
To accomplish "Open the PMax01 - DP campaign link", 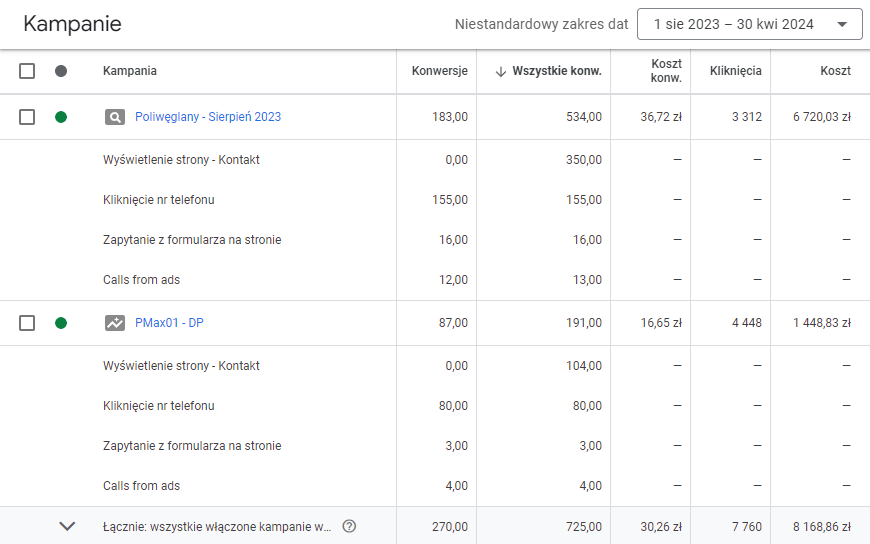I will coord(169,323).
